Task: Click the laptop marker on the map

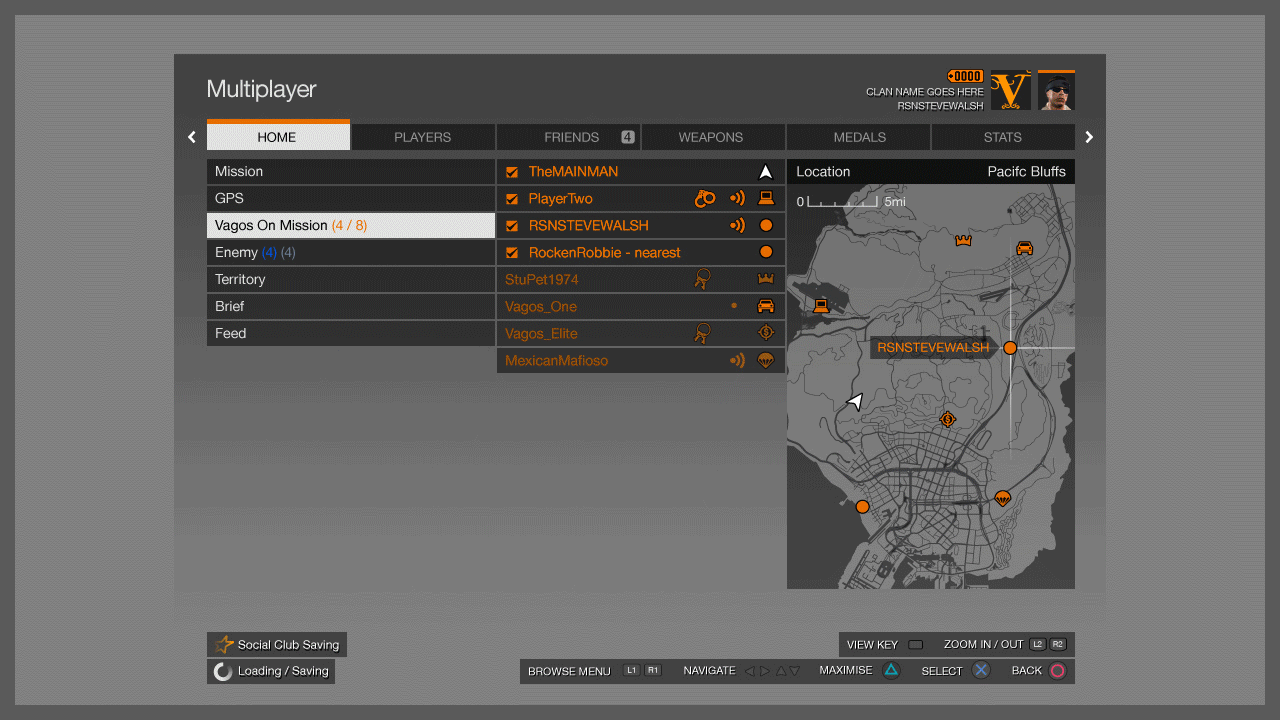Action: pos(821,305)
